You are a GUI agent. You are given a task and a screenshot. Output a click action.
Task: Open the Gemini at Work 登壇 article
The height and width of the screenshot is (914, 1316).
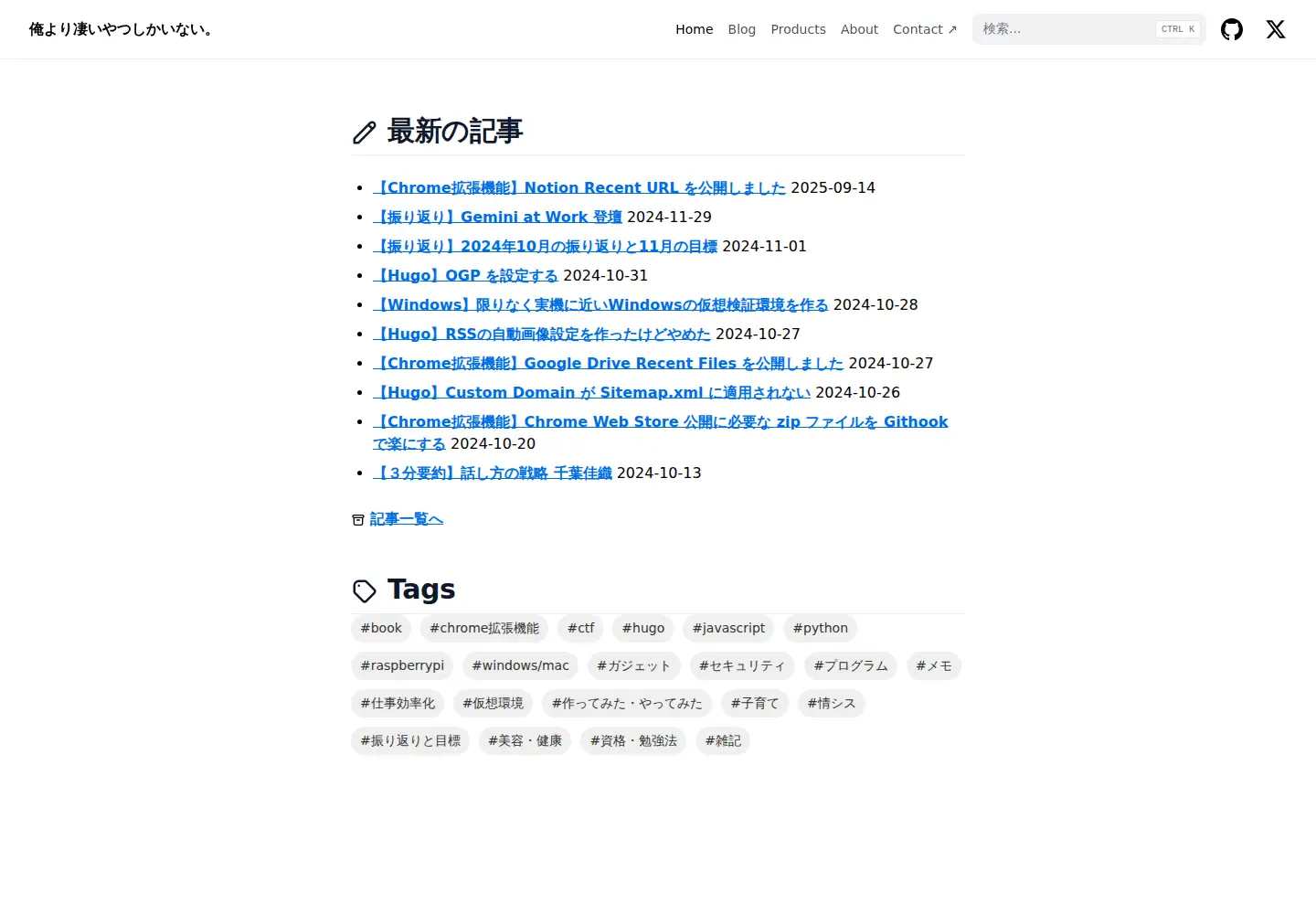497,217
